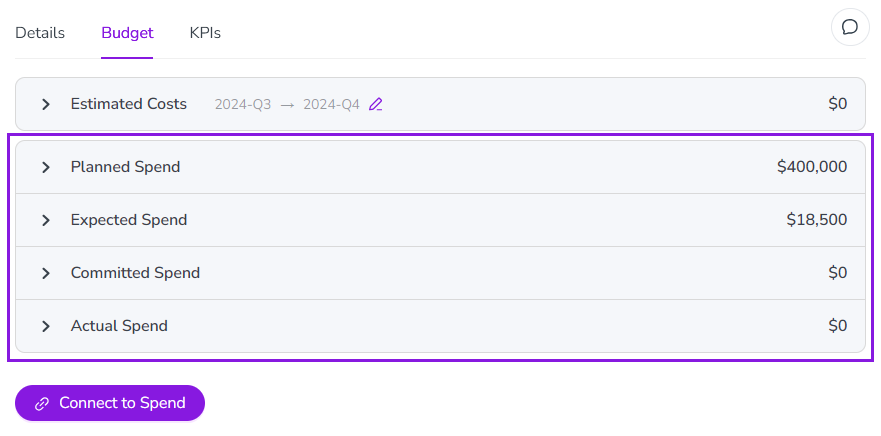Click the Planned Spend row label
This screenshot has width=881, height=436.
tap(125, 167)
